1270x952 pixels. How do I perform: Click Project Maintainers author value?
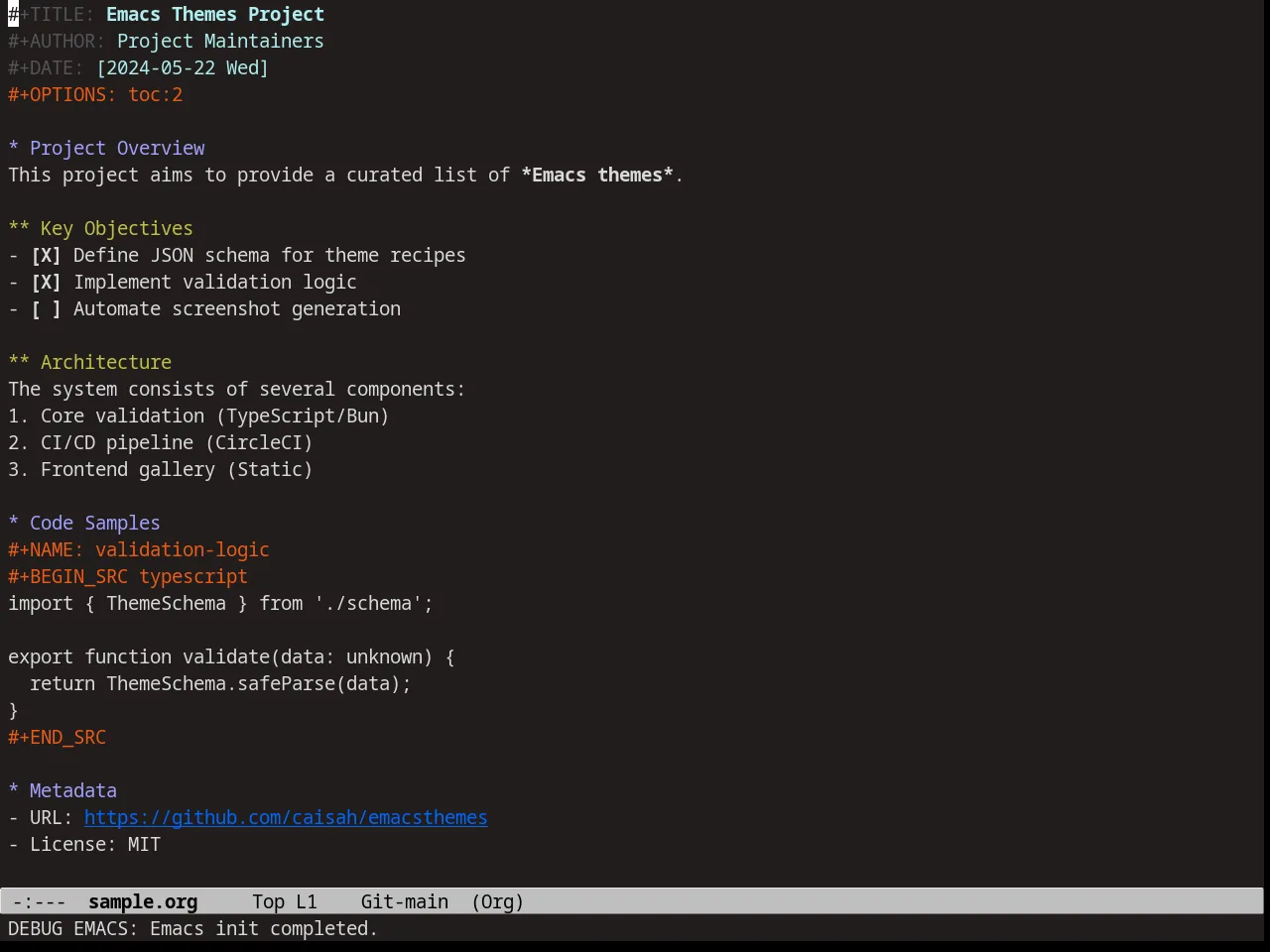coord(220,42)
